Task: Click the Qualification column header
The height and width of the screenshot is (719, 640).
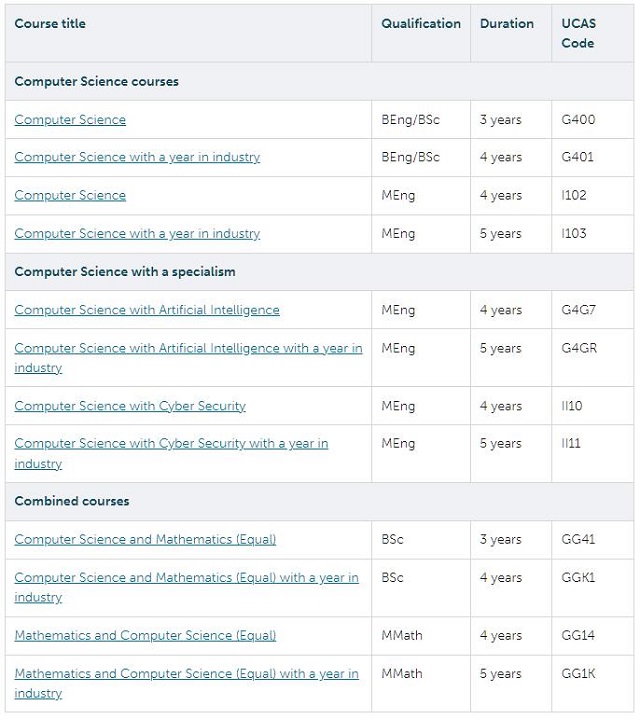Action: coord(421,24)
